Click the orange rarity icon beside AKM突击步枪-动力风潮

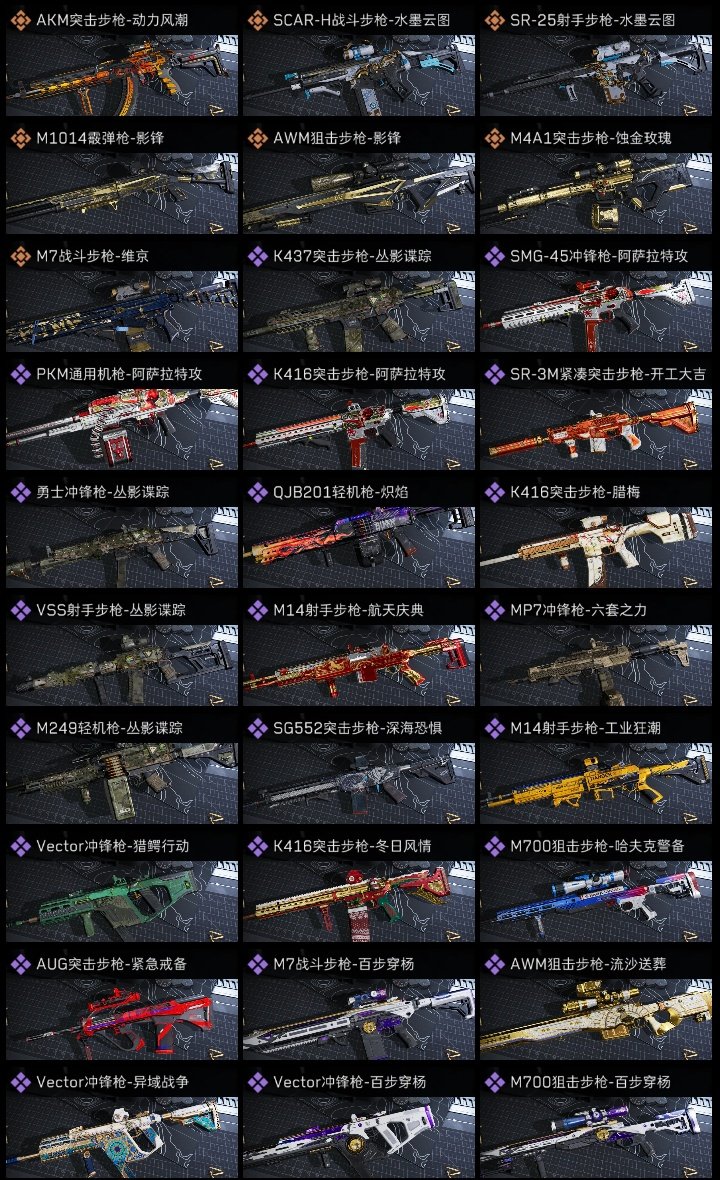[20, 20]
